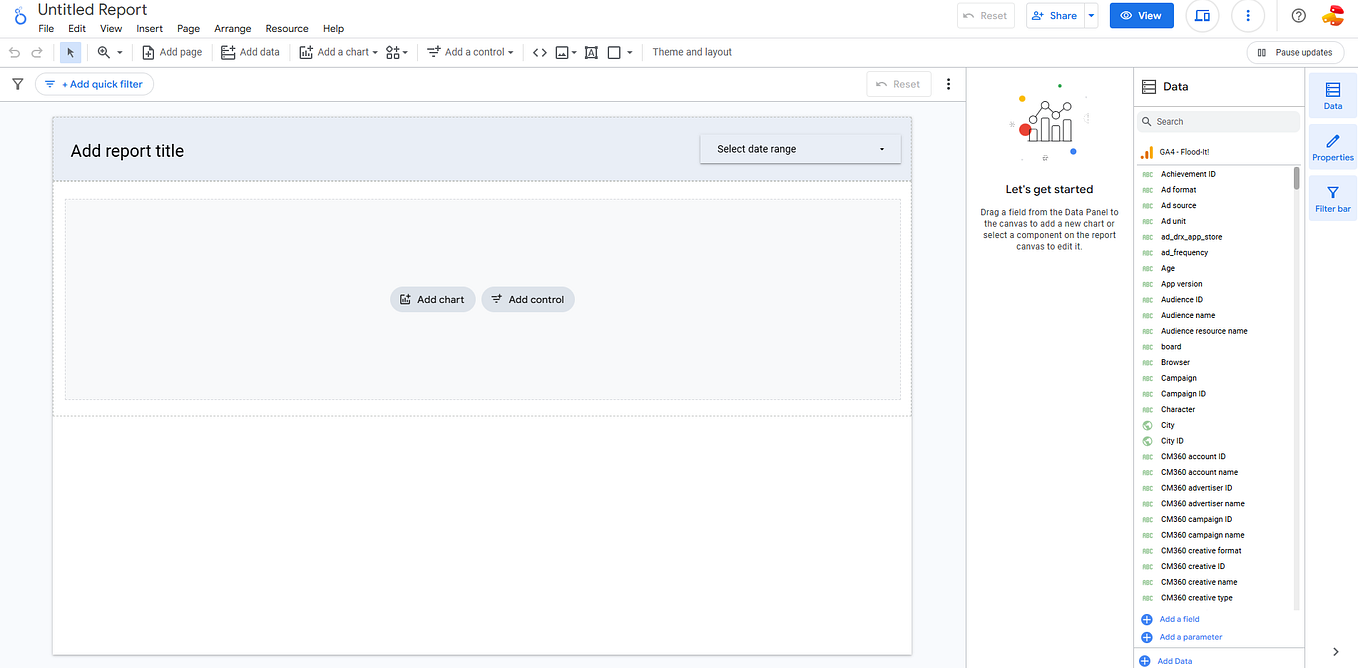Screen dimensions: 1358x668
Task: Open the Filter bar panel toggle
Action: pos(1332,197)
